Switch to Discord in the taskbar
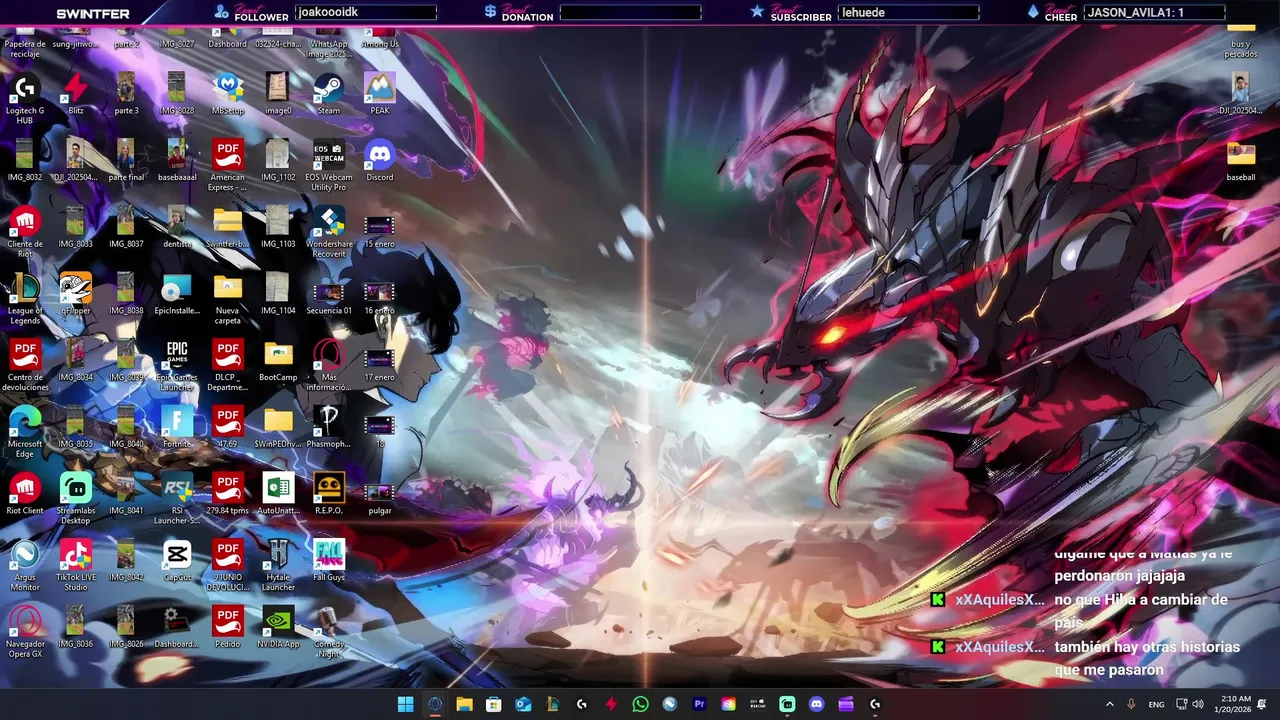Image resolution: width=1280 pixels, height=720 pixels. click(816, 704)
